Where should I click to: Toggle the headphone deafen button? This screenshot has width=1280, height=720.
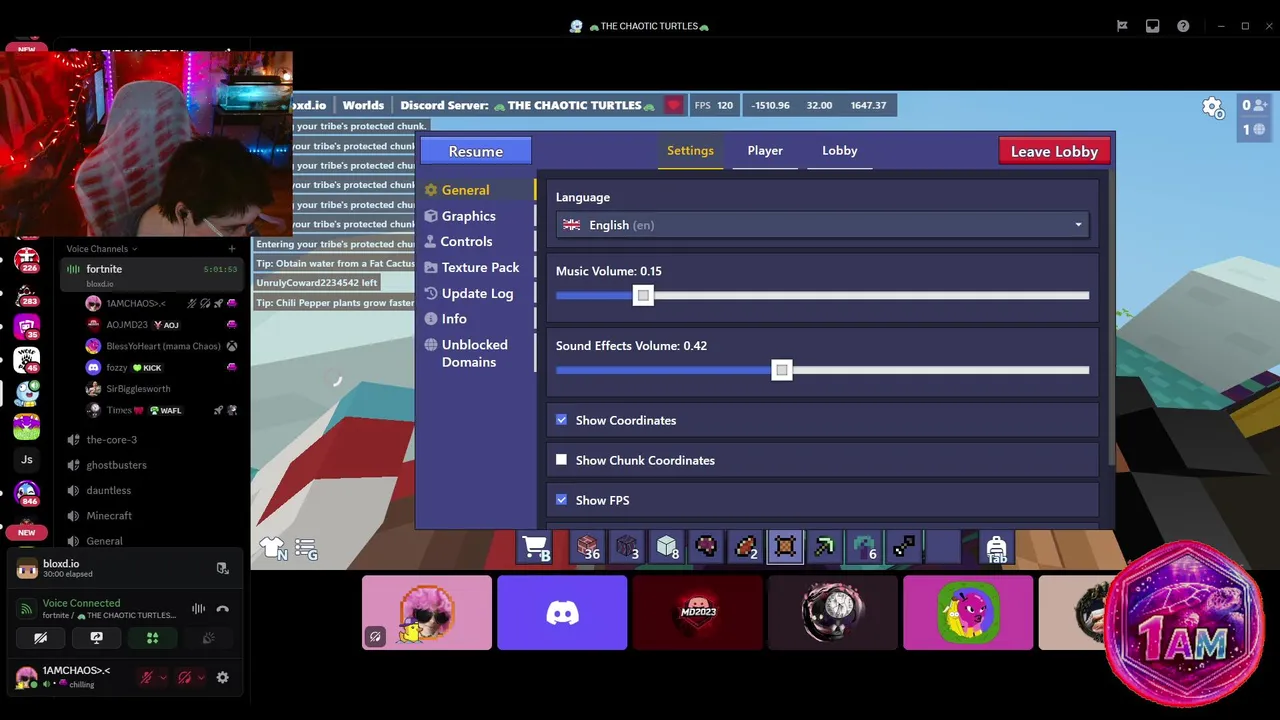click(x=184, y=677)
